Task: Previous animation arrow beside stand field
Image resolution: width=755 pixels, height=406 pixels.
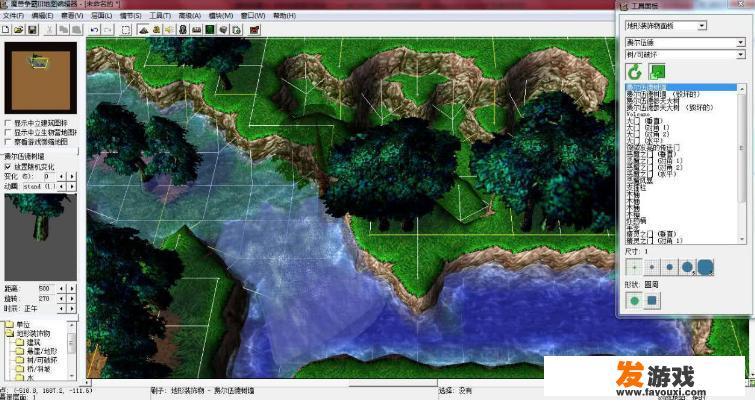Action: point(62,186)
